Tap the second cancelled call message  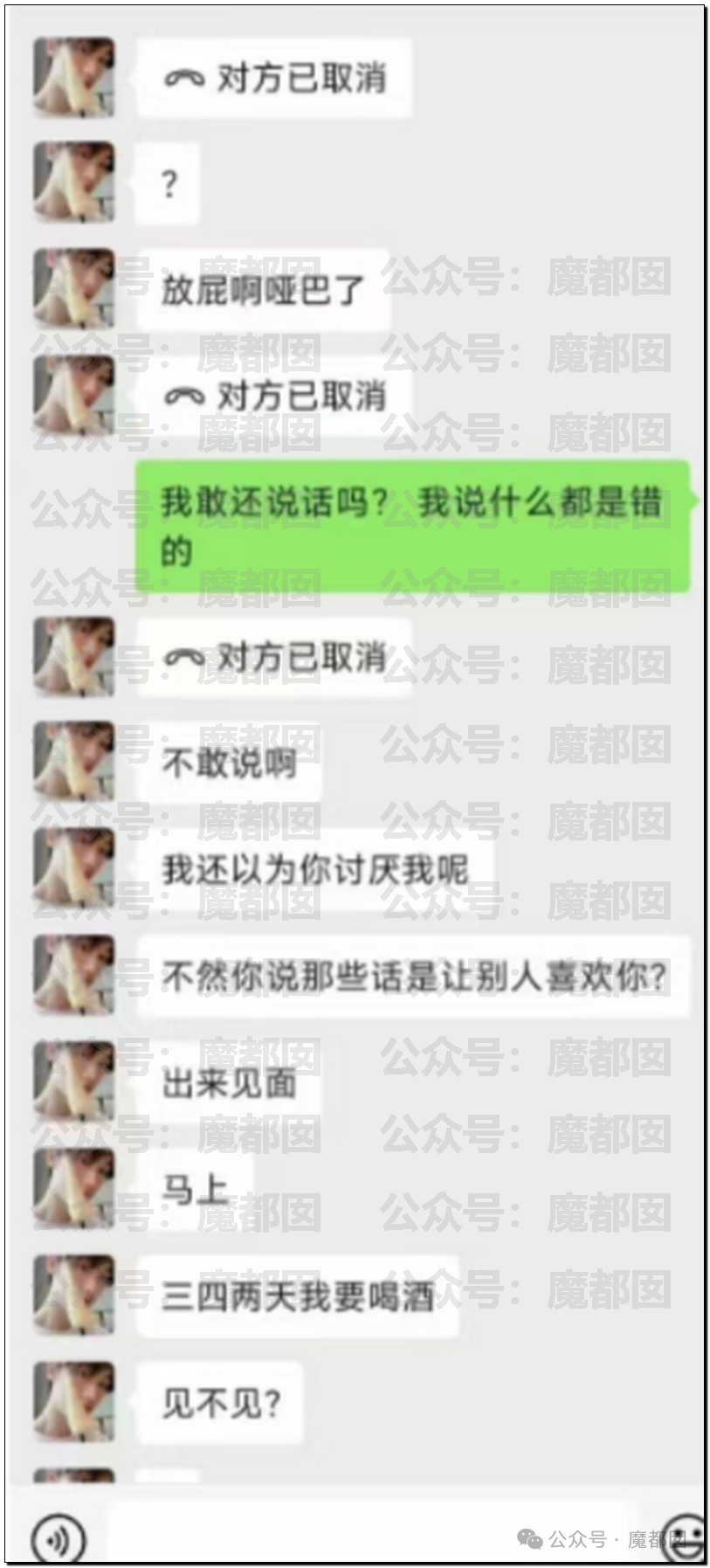[274, 397]
